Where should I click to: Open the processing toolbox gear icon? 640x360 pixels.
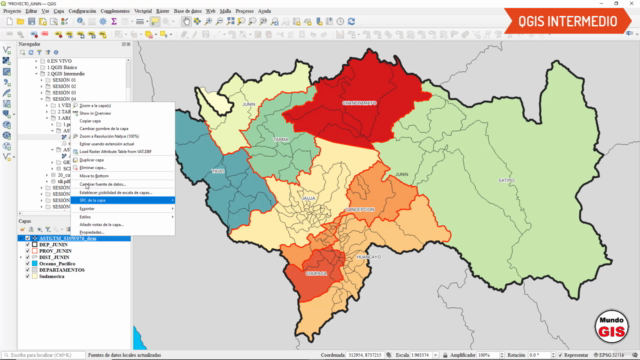(103, 22)
